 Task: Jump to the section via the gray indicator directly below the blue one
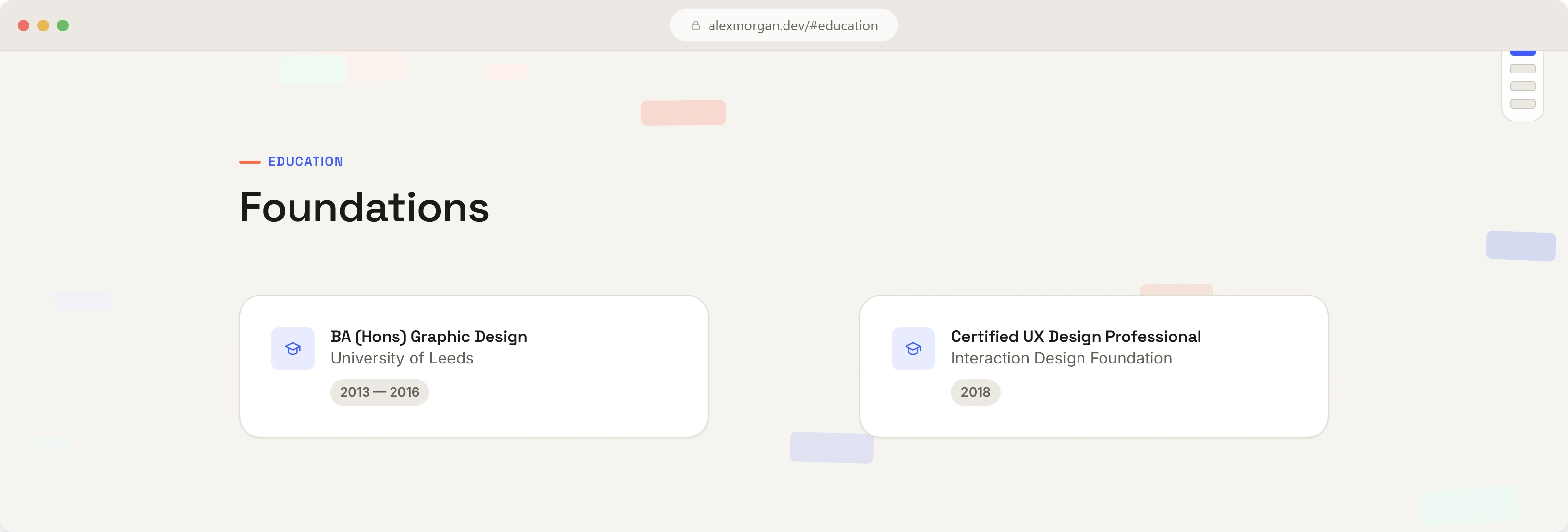(x=1522, y=69)
